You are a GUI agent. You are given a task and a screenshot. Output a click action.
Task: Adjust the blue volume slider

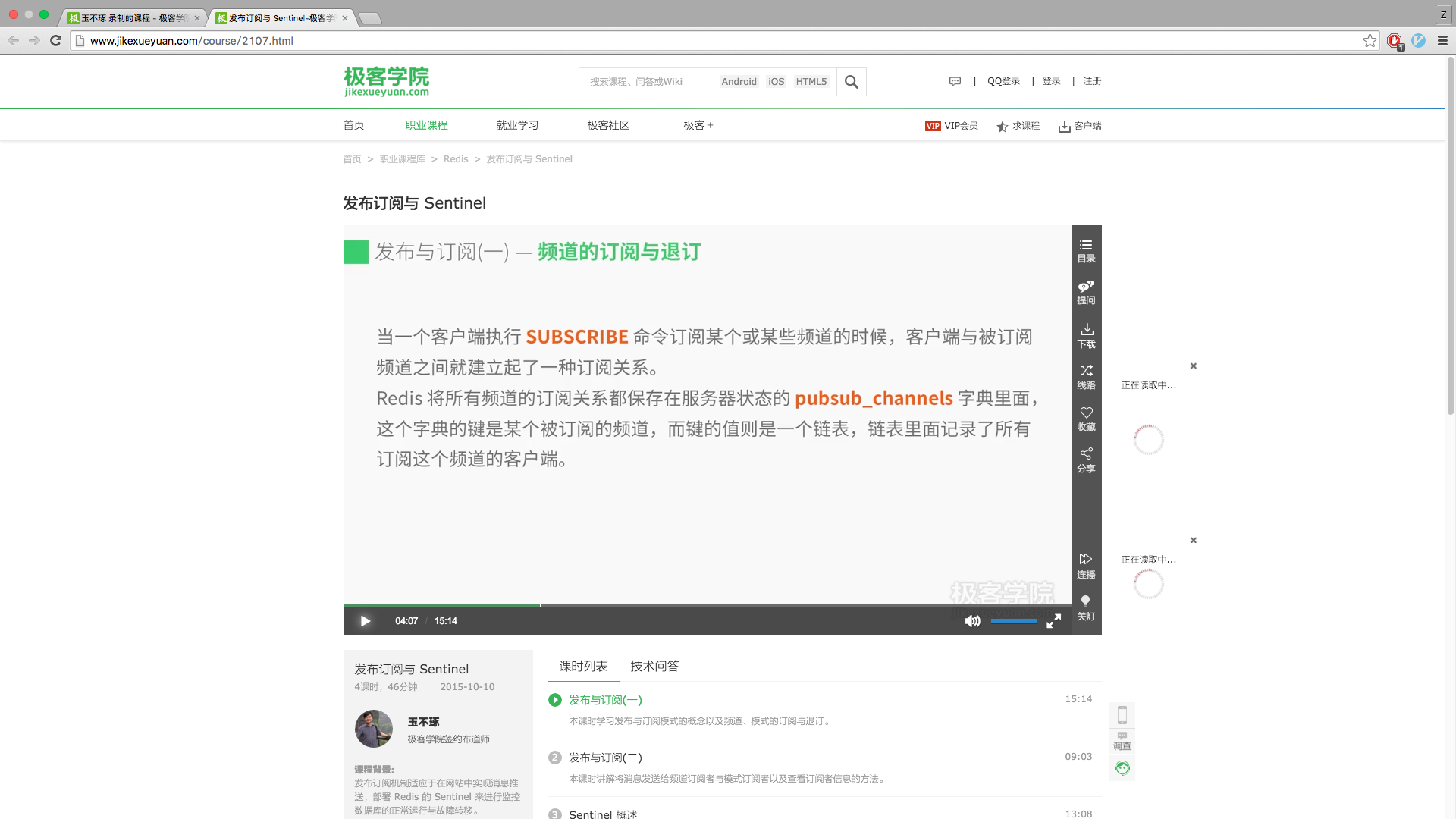tap(1013, 621)
